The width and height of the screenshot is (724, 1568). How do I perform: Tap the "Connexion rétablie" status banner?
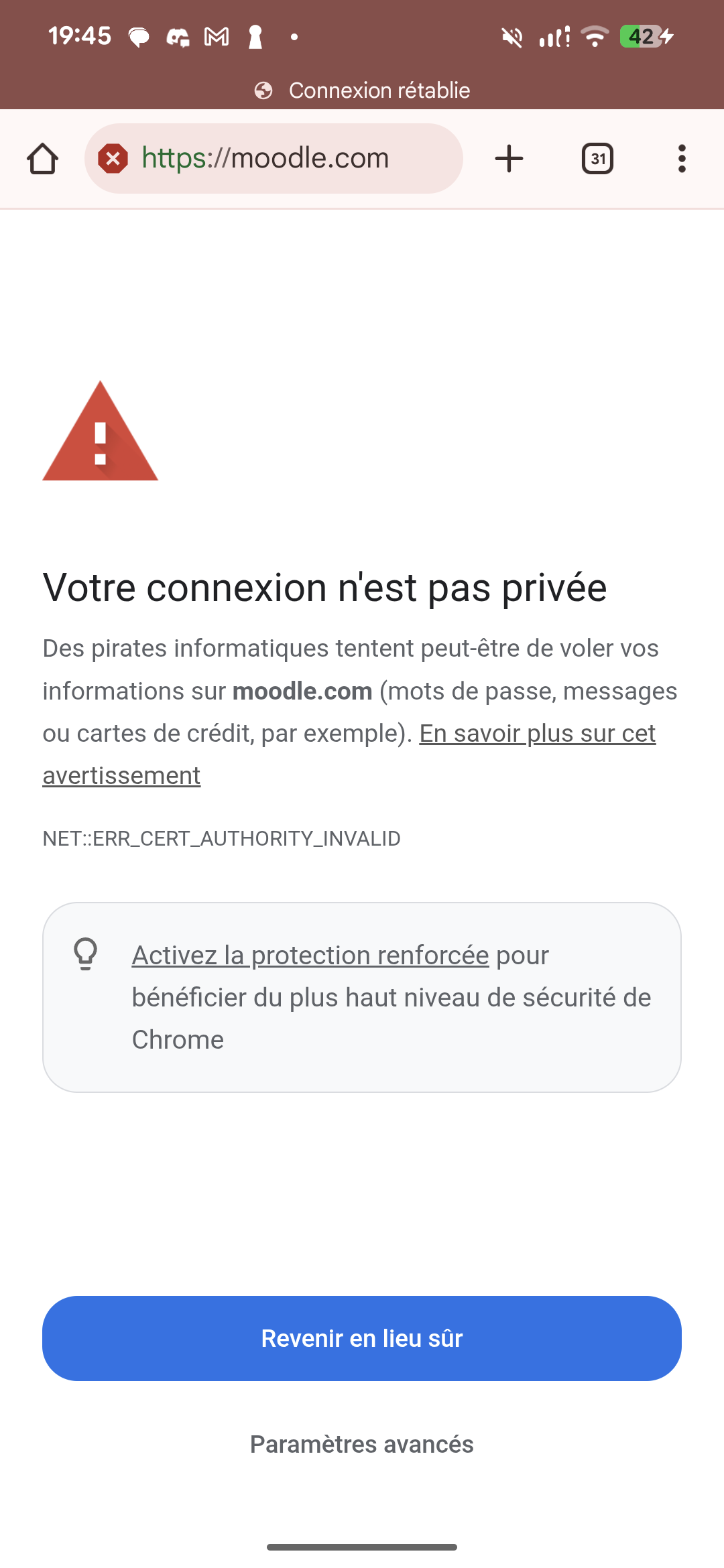coord(363,90)
